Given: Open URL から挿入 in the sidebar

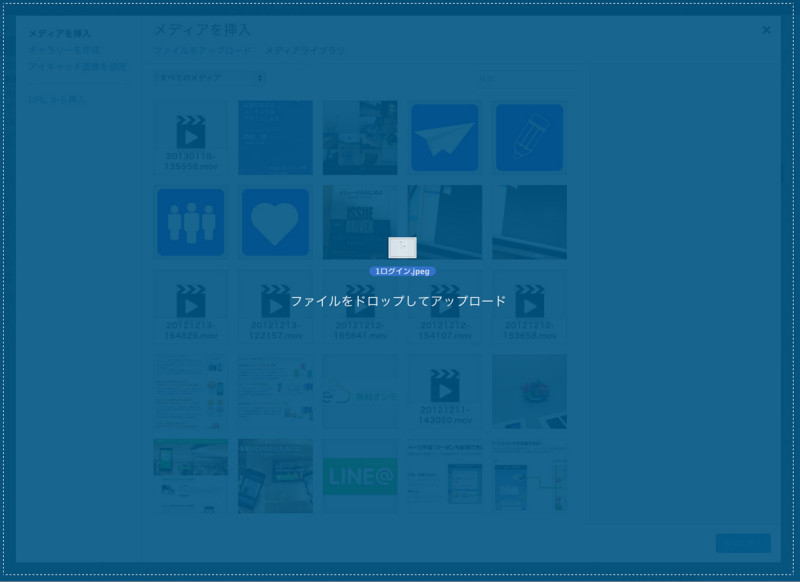Looking at the screenshot, I should [57, 99].
